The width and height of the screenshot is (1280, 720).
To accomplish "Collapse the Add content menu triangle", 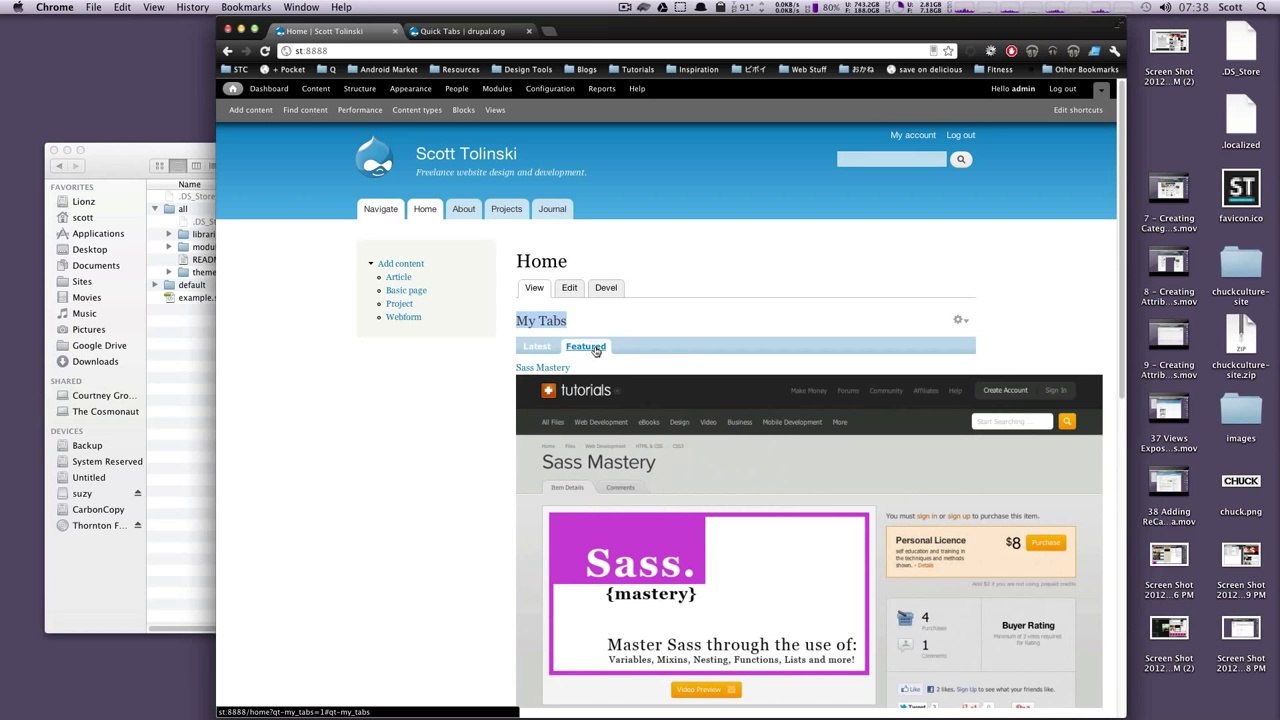I will (x=371, y=264).
